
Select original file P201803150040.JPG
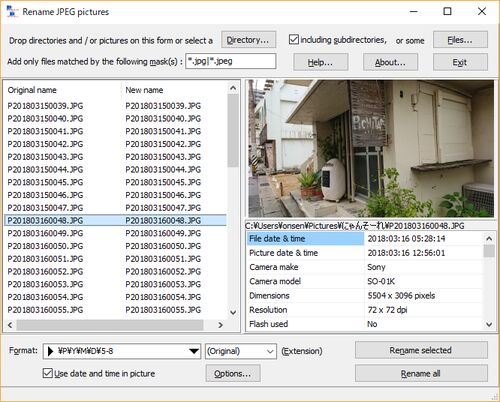pos(45,119)
